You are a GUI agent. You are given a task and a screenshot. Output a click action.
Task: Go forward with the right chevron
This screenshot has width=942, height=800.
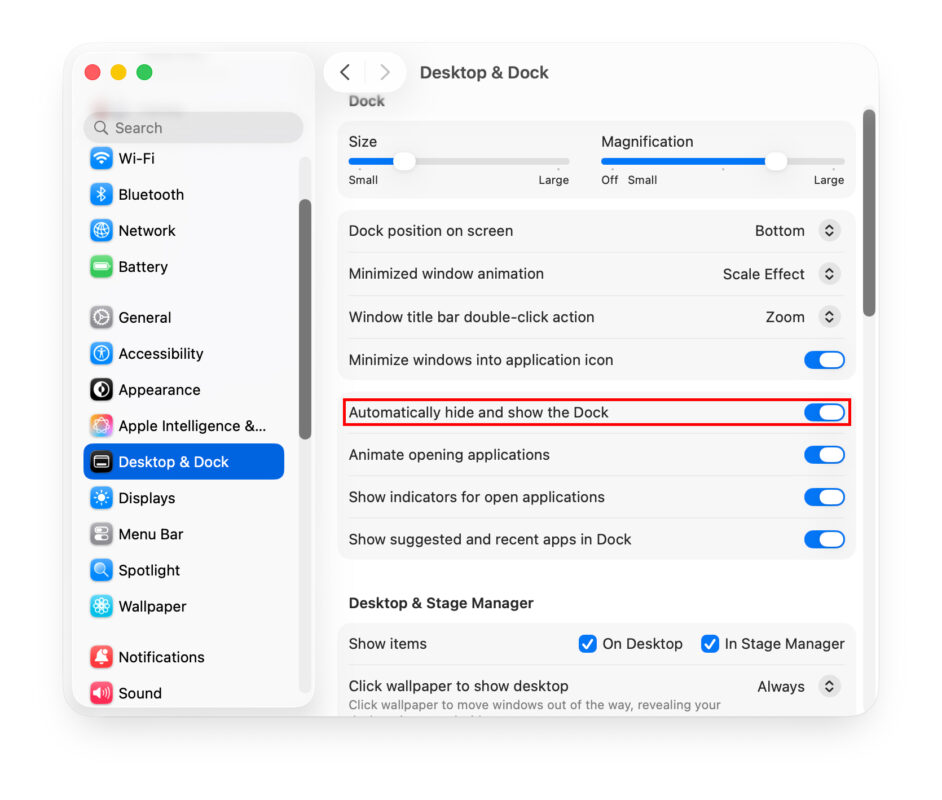(385, 73)
